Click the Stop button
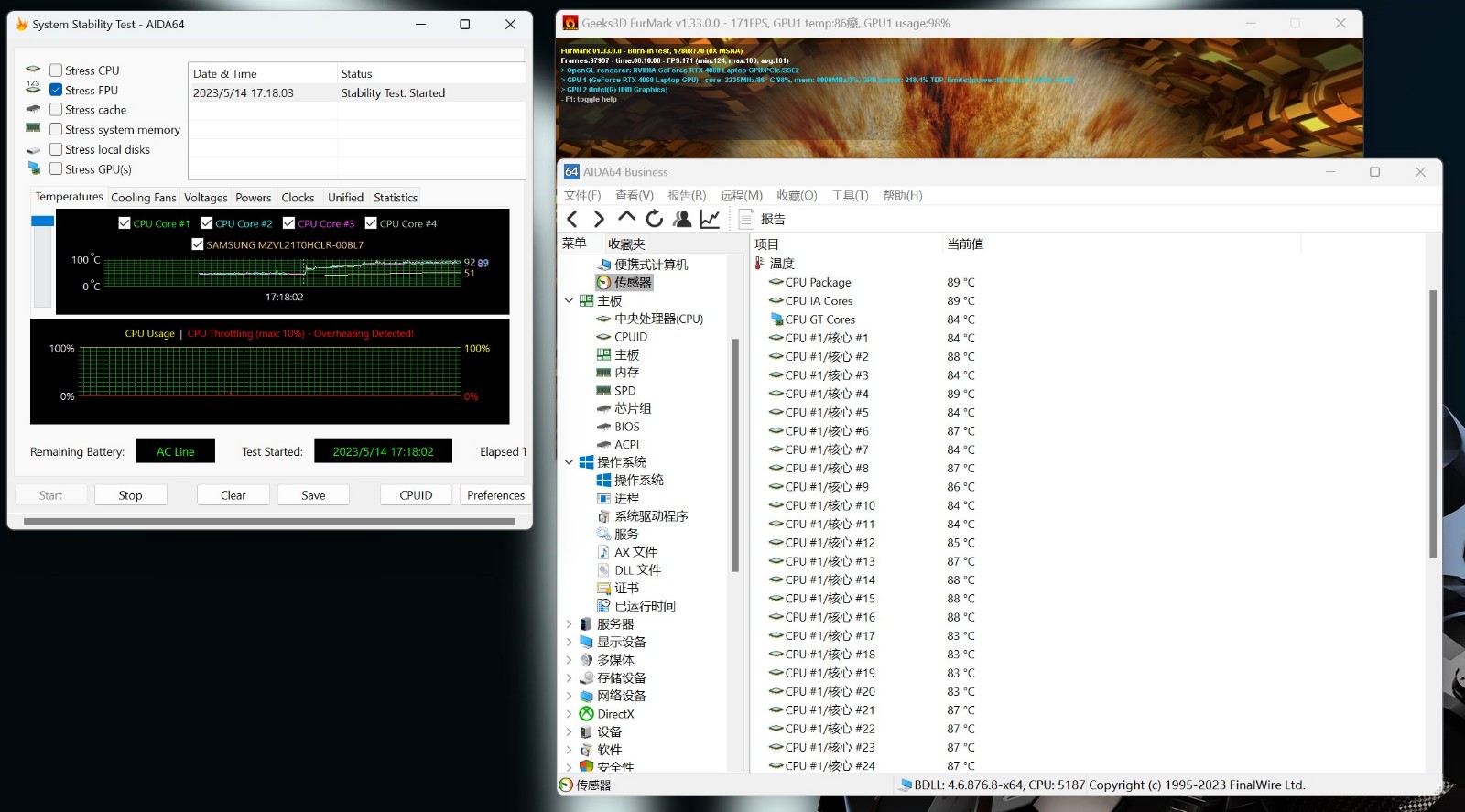1465x812 pixels. [130, 495]
